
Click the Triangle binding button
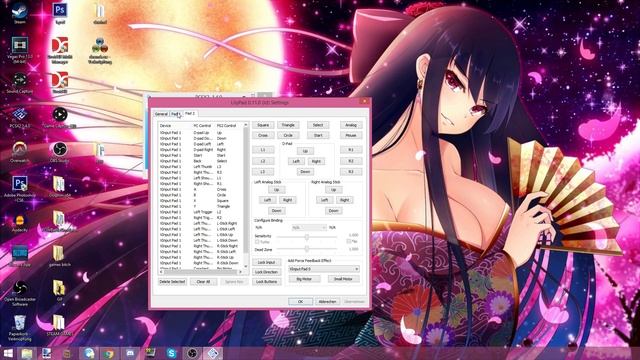[x=288, y=125]
